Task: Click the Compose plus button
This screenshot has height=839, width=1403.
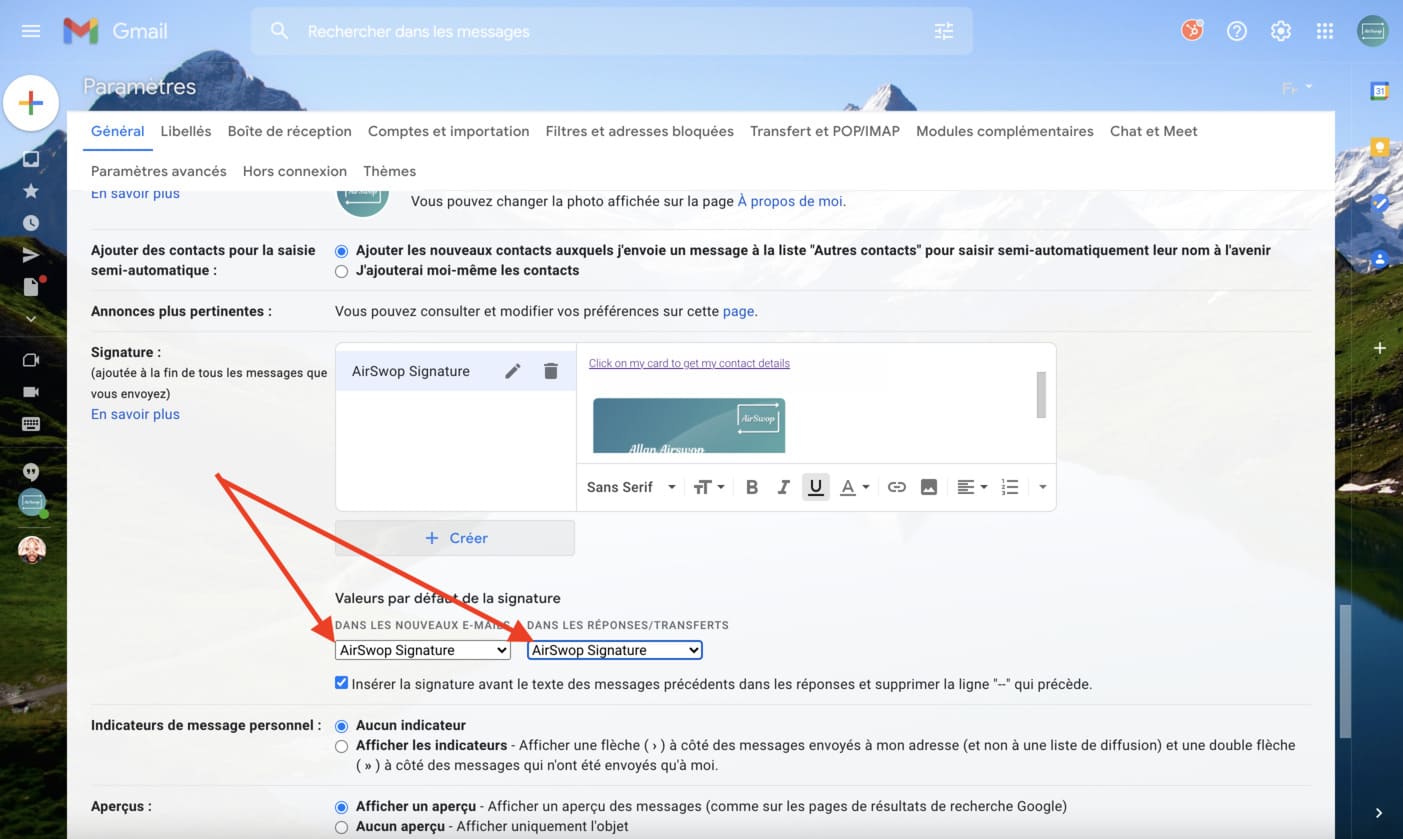Action: coord(31,102)
